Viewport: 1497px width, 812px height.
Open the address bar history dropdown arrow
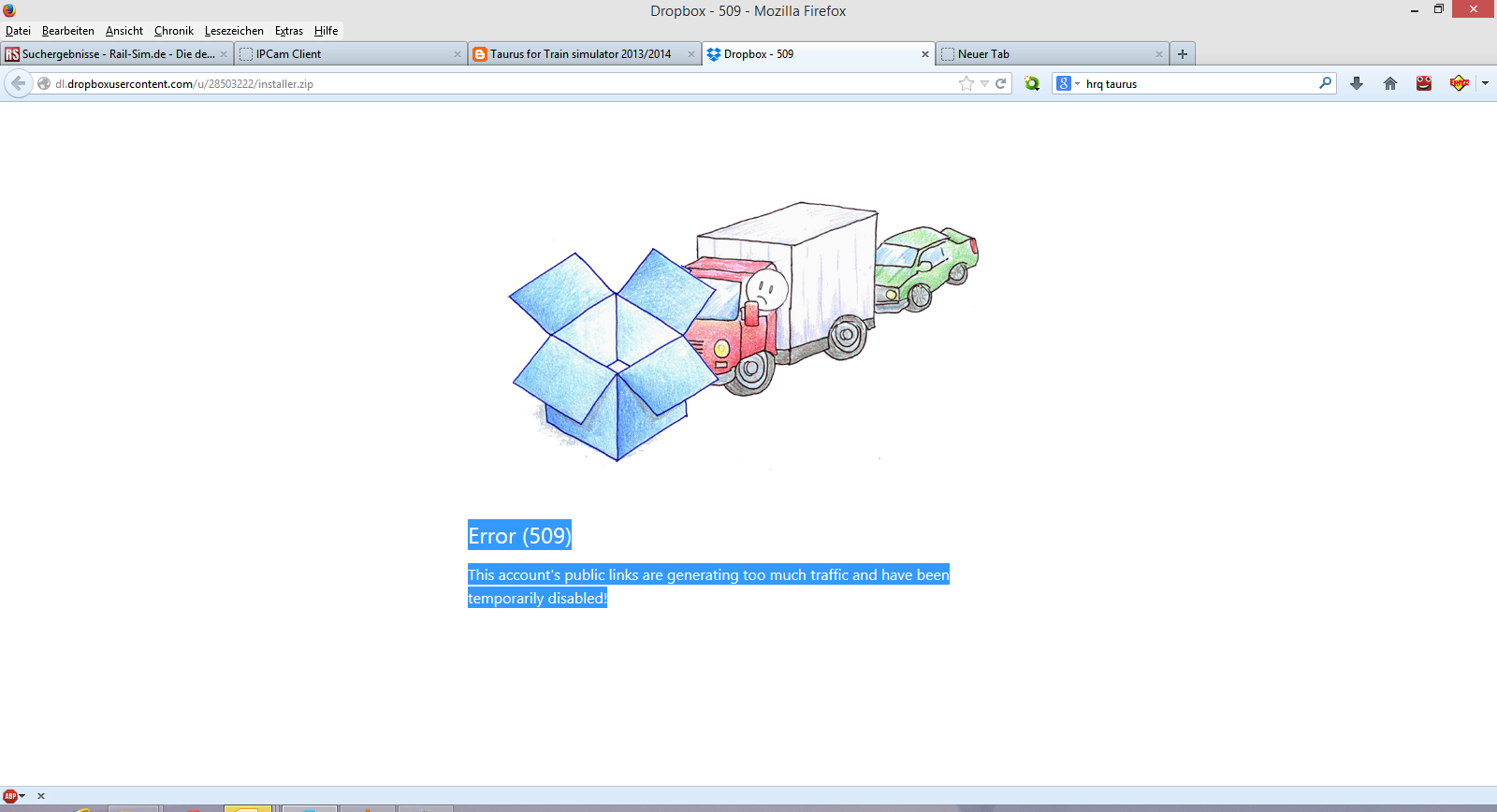coord(984,83)
